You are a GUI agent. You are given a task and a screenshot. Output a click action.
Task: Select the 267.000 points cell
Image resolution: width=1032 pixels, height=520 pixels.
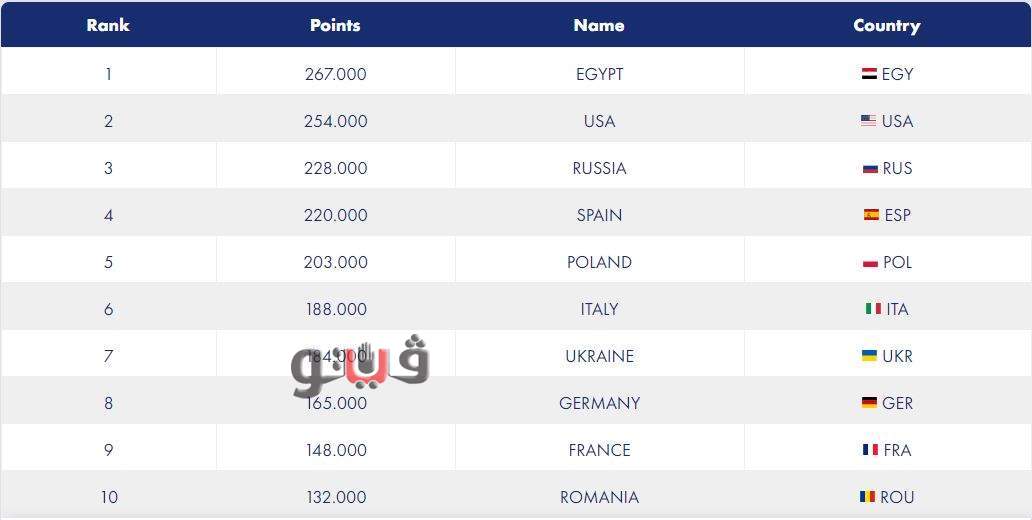335,74
